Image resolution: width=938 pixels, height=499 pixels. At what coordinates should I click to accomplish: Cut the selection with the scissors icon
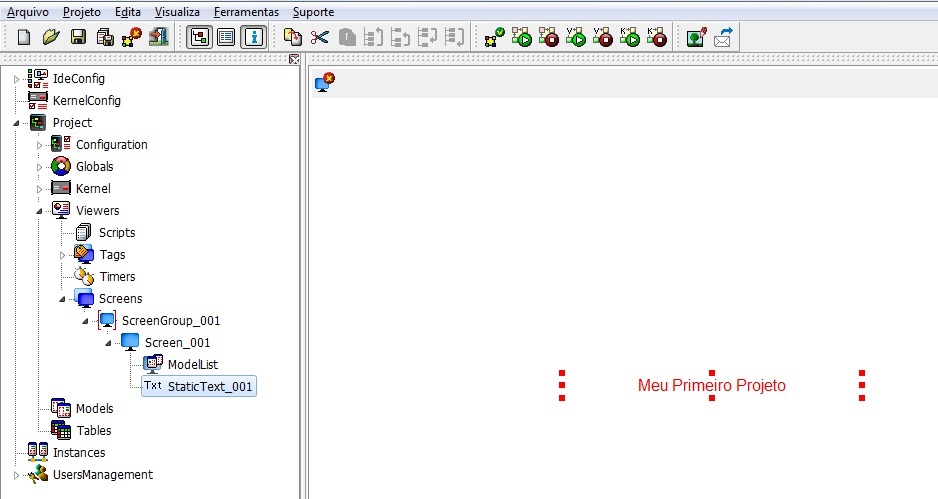click(x=319, y=37)
